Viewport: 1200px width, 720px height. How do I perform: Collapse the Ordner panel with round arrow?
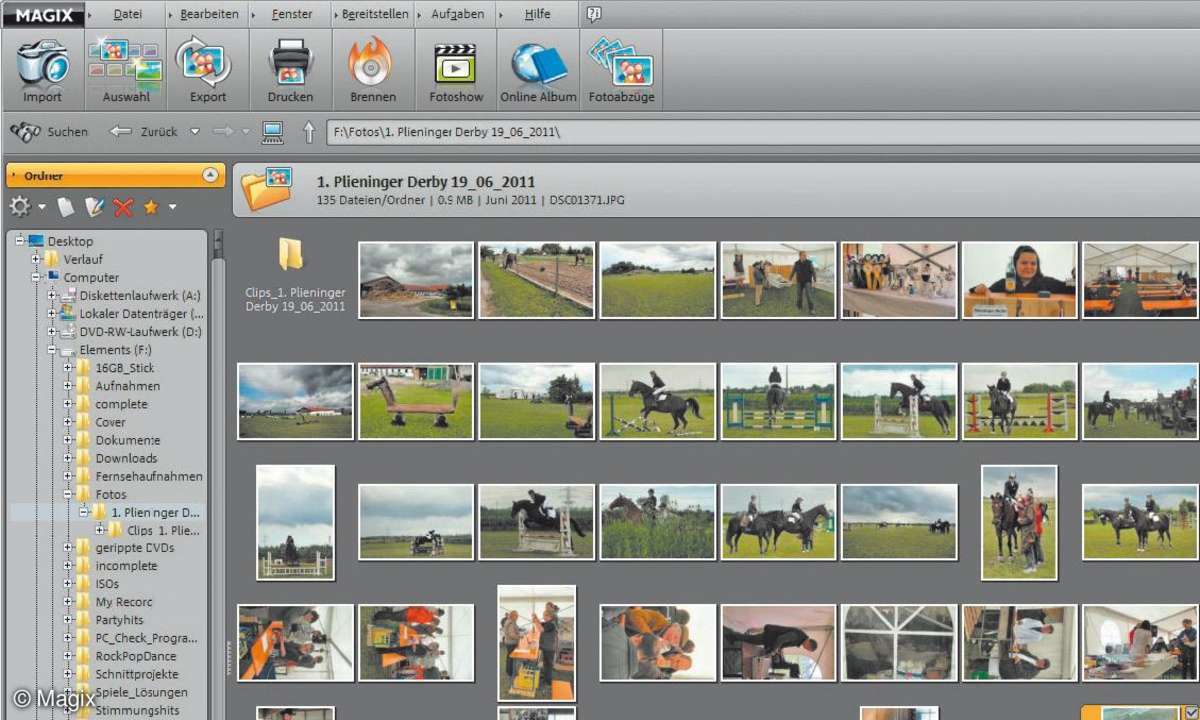coord(210,175)
